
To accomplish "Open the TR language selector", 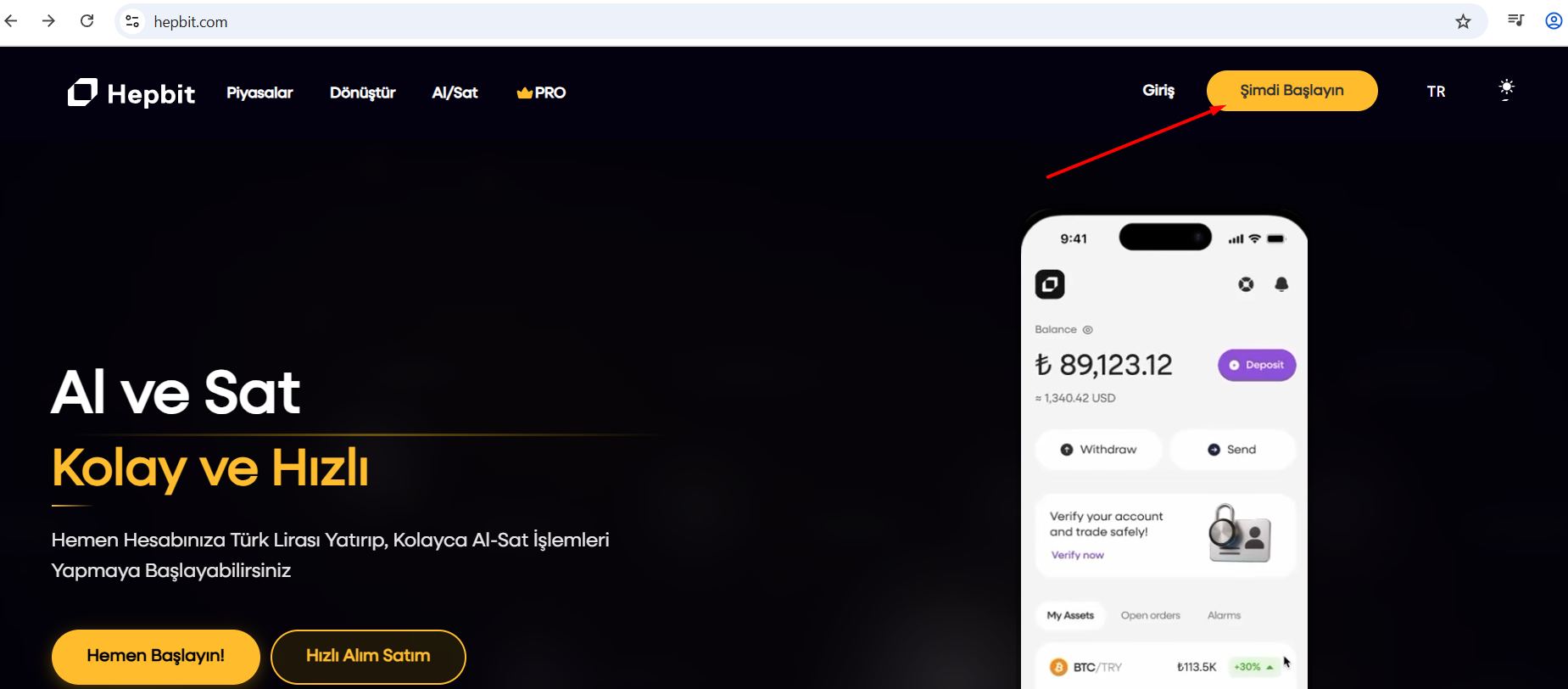I will click(1436, 92).
